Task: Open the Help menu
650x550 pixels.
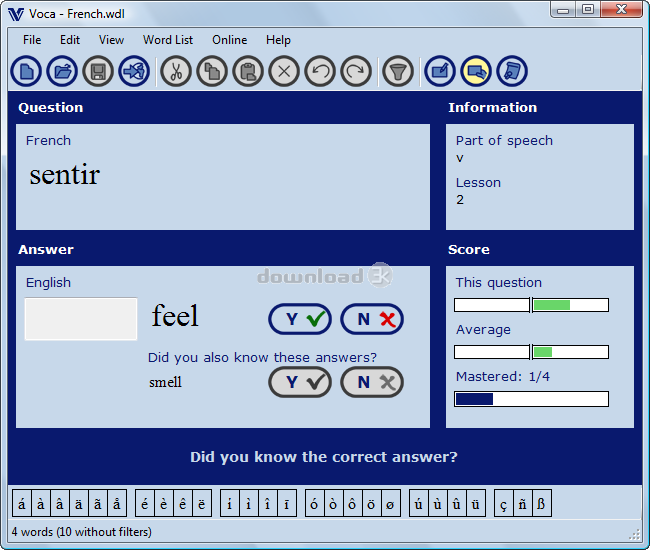Action: pos(278,40)
